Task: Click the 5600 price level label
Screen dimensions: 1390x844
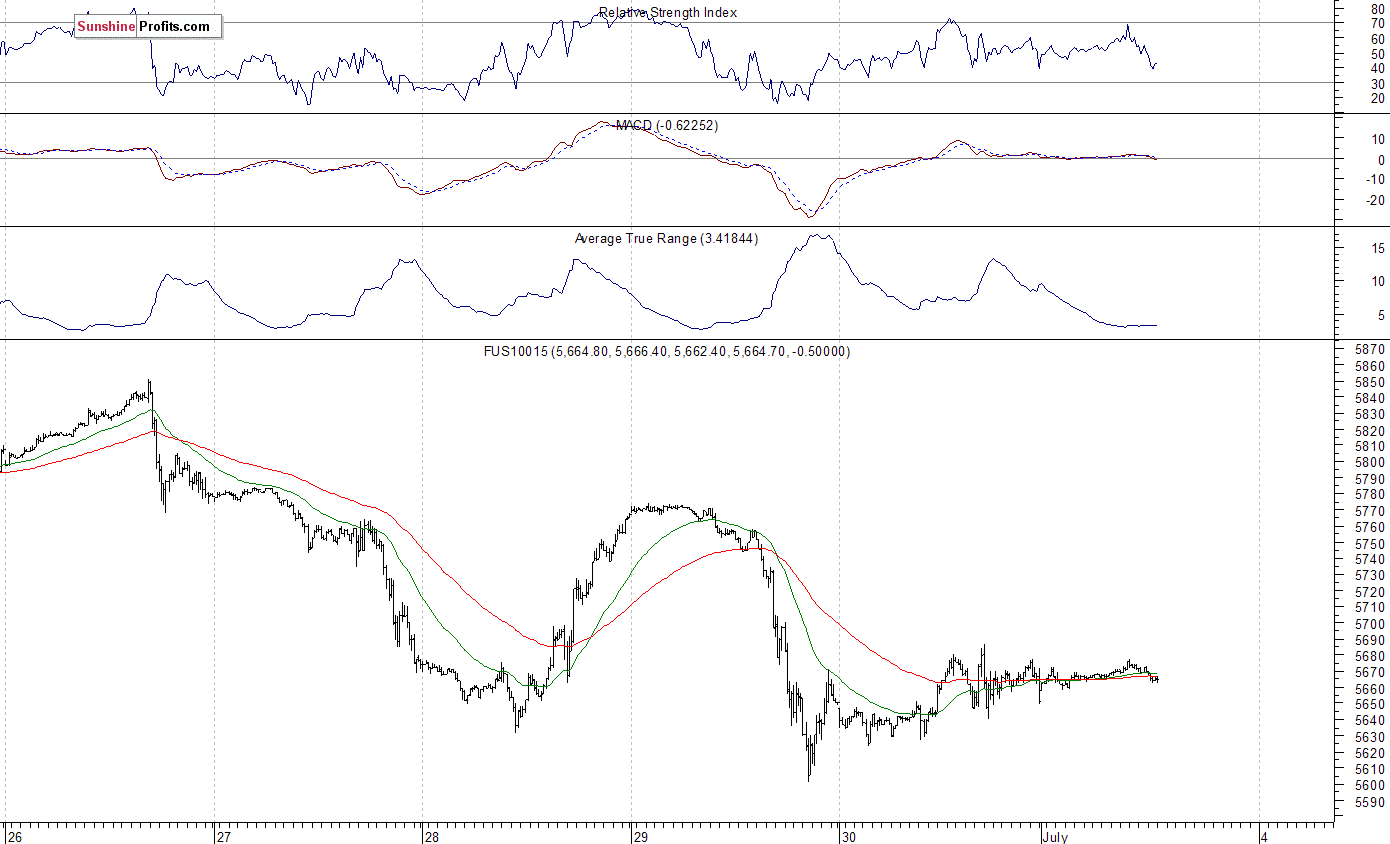Action: pyautogui.click(x=1370, y=786)
